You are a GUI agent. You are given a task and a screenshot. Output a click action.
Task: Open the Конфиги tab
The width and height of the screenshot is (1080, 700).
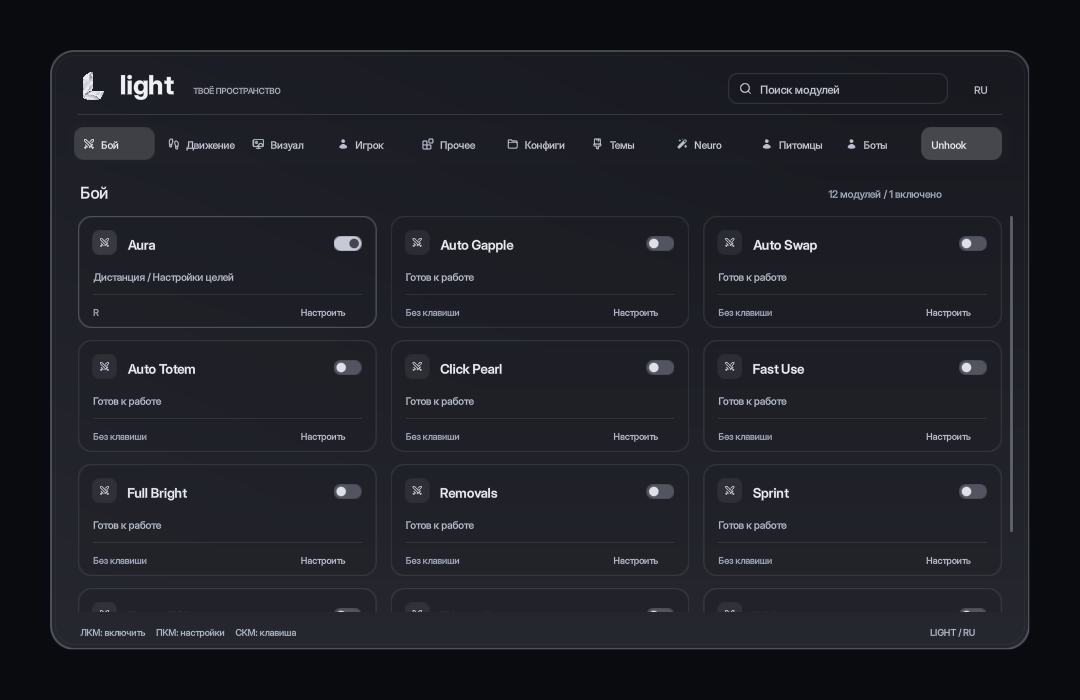[x=536, y=145]
